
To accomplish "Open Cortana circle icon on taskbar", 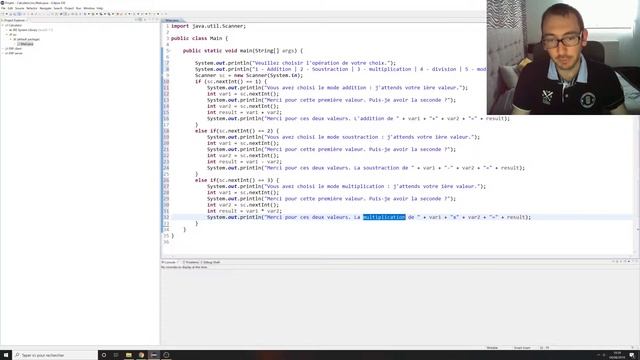I will (x=104, y=355).
